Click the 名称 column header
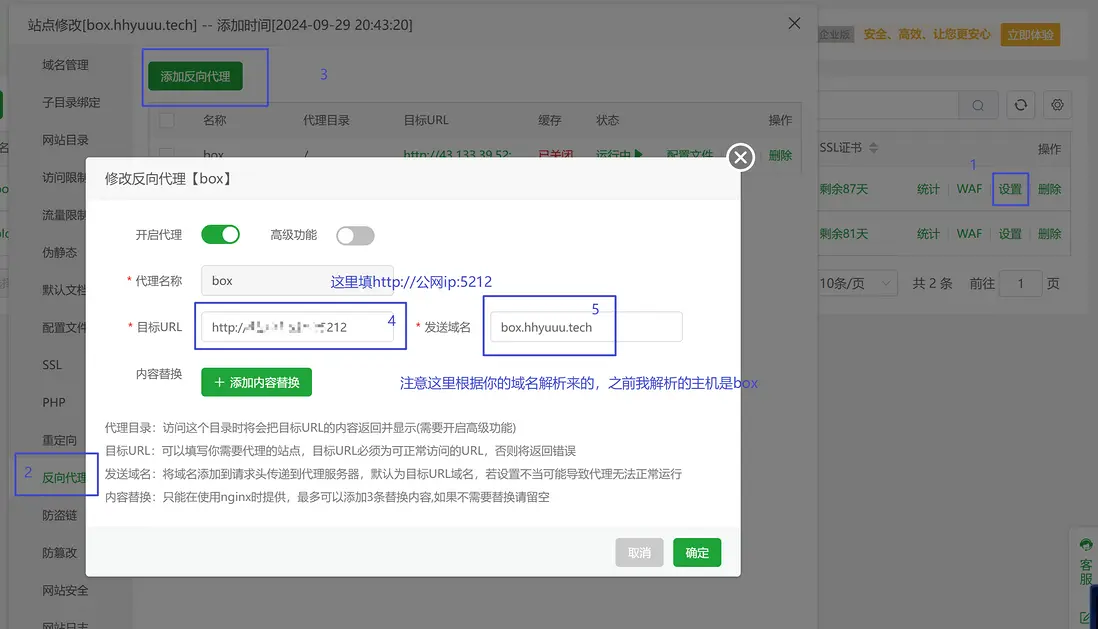The width and height of the screenshot is (1098, 629). point(215,120)
